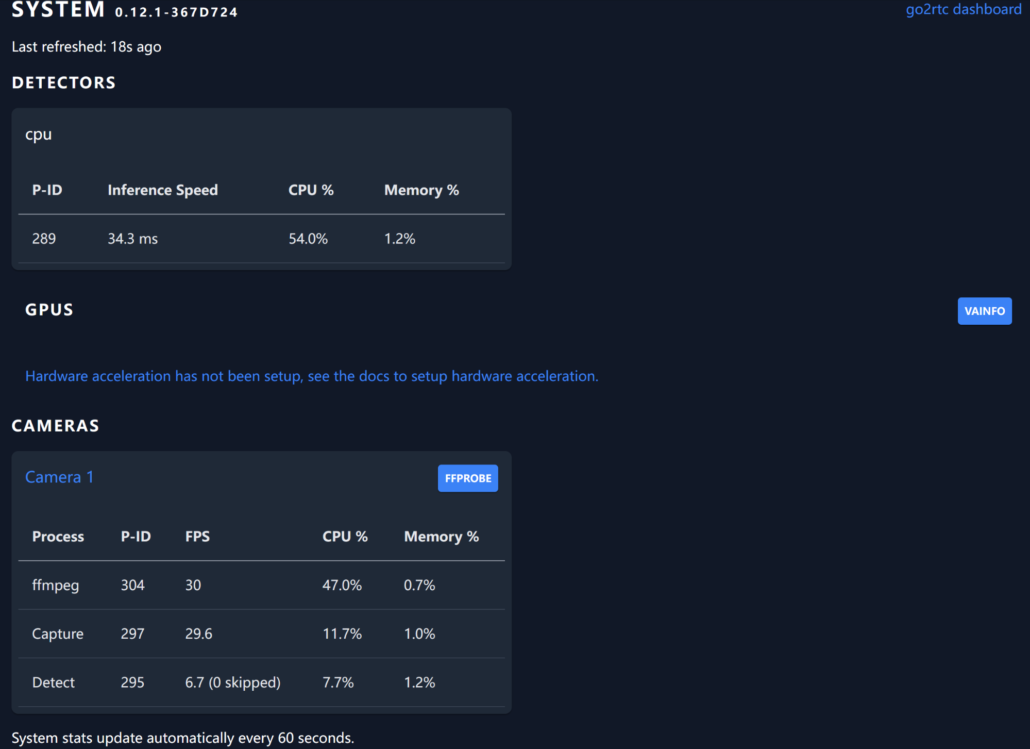This screenshot has height=749, width=1030.
Task: Click the SYSTEM page heading
Action: (x=58, y=10)
